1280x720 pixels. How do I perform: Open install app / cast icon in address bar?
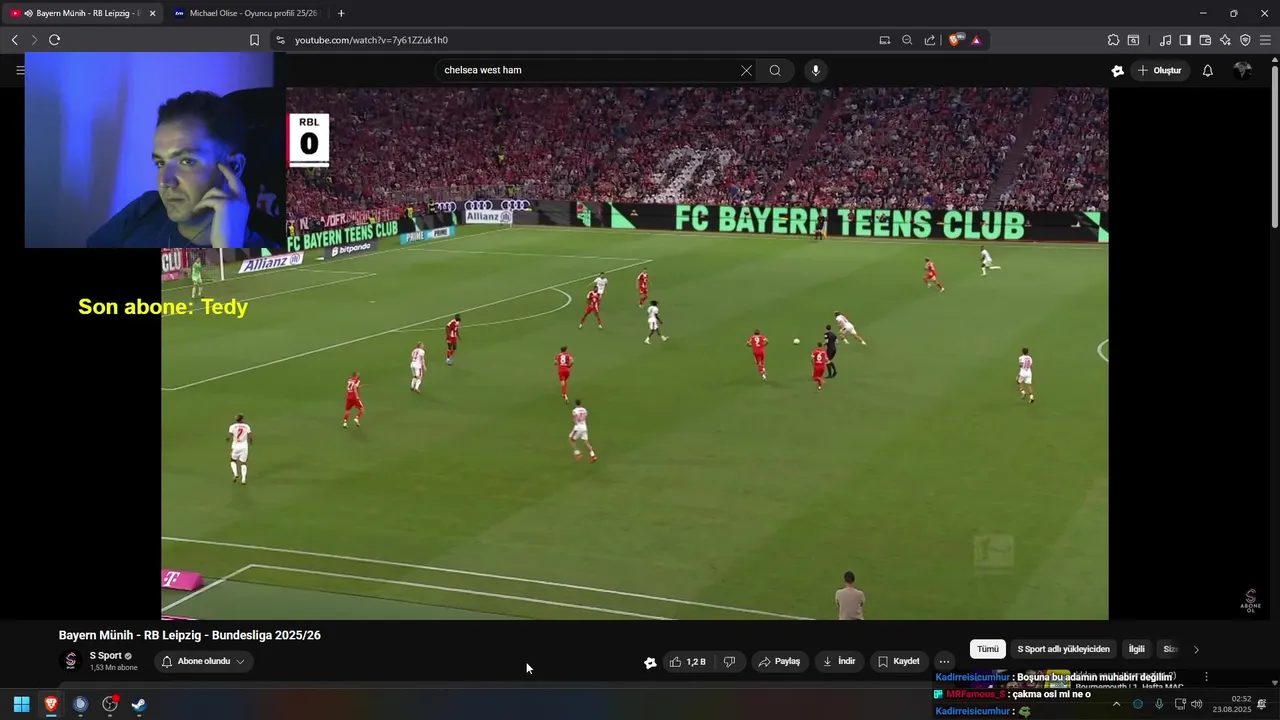click(x=884, y=40)
